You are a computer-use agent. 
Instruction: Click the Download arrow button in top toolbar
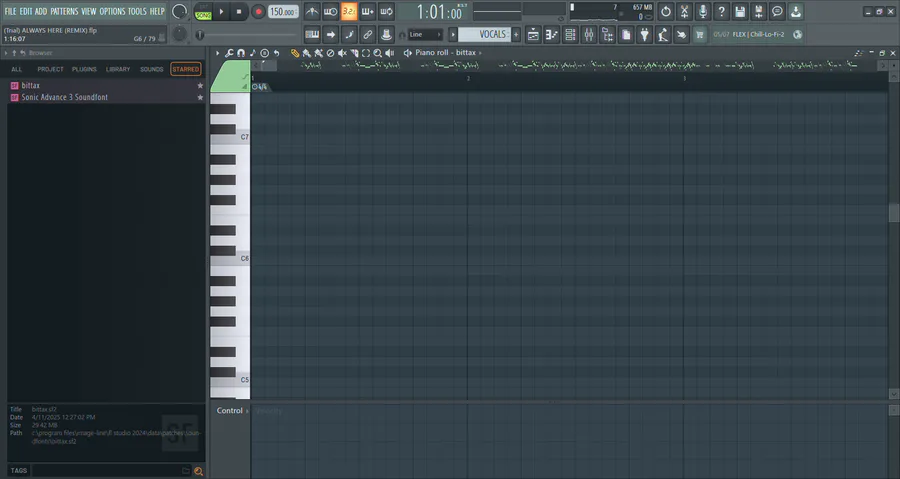[796, 11]
